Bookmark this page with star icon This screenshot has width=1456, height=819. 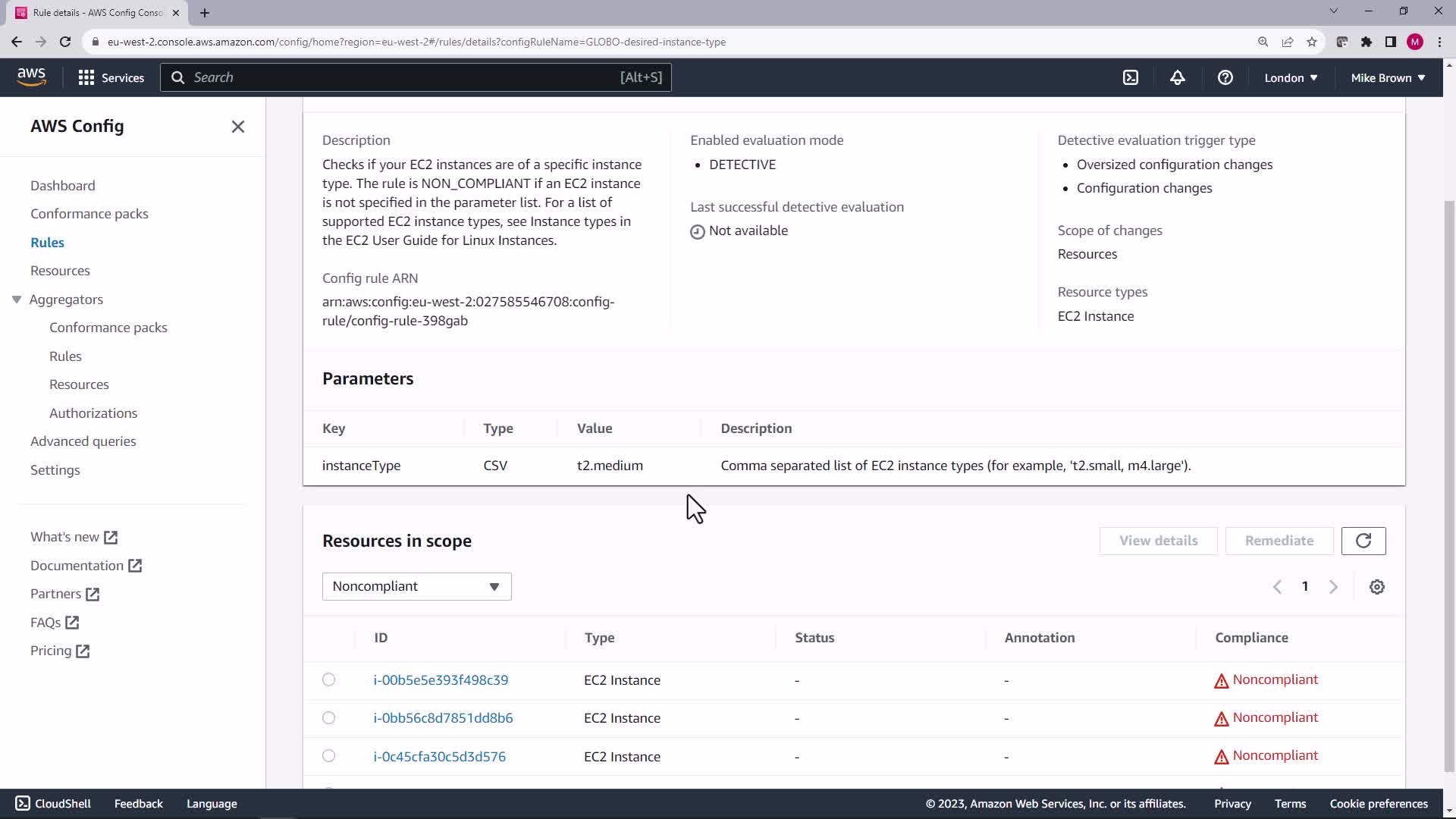[x=1311, y=42]
